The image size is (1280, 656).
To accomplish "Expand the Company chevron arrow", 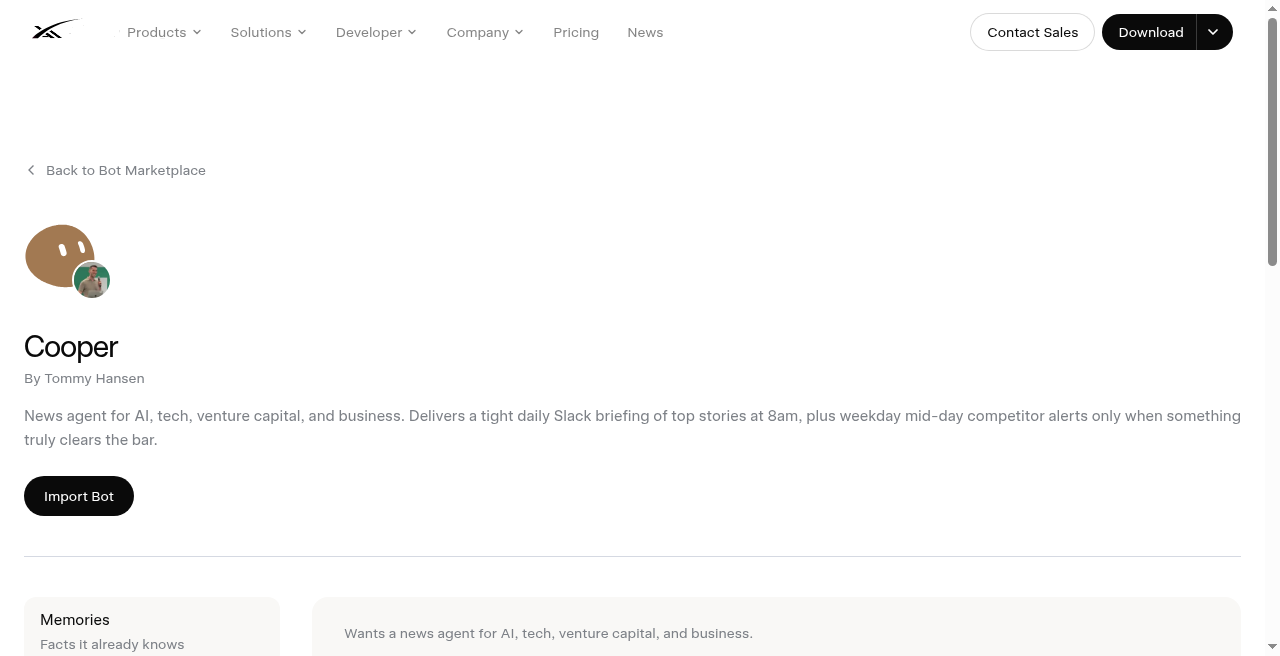I will tap(519, 32).
